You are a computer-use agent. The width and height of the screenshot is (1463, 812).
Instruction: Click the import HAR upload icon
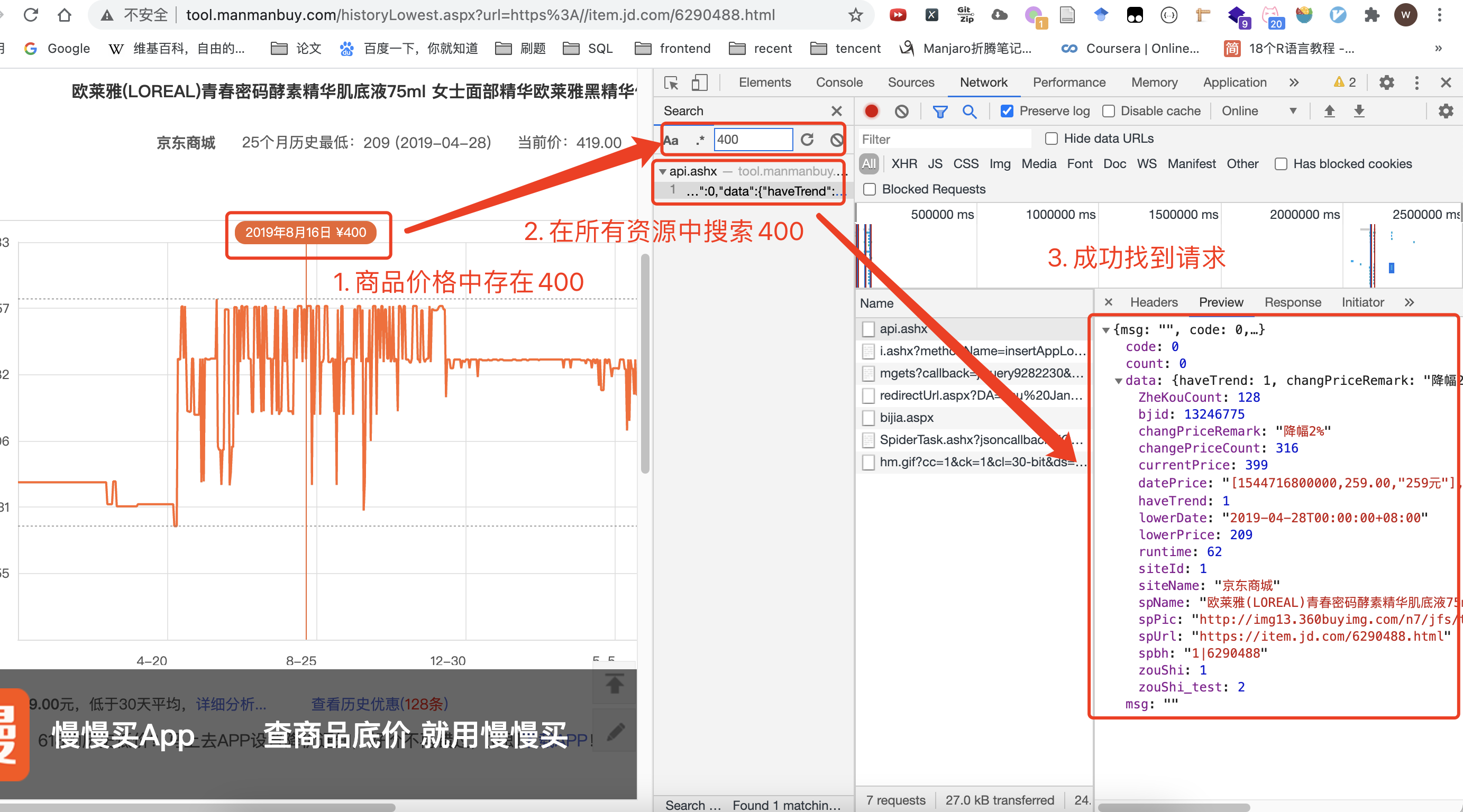(x=1329, y=112)
